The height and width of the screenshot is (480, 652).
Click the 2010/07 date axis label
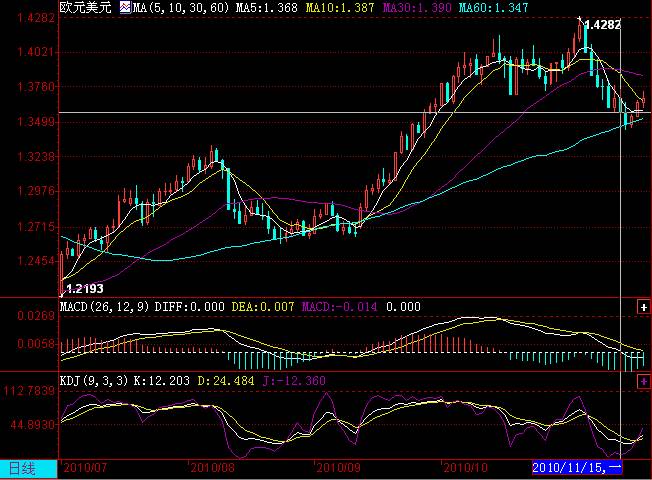pyautogui.click(x=85, y=468)
